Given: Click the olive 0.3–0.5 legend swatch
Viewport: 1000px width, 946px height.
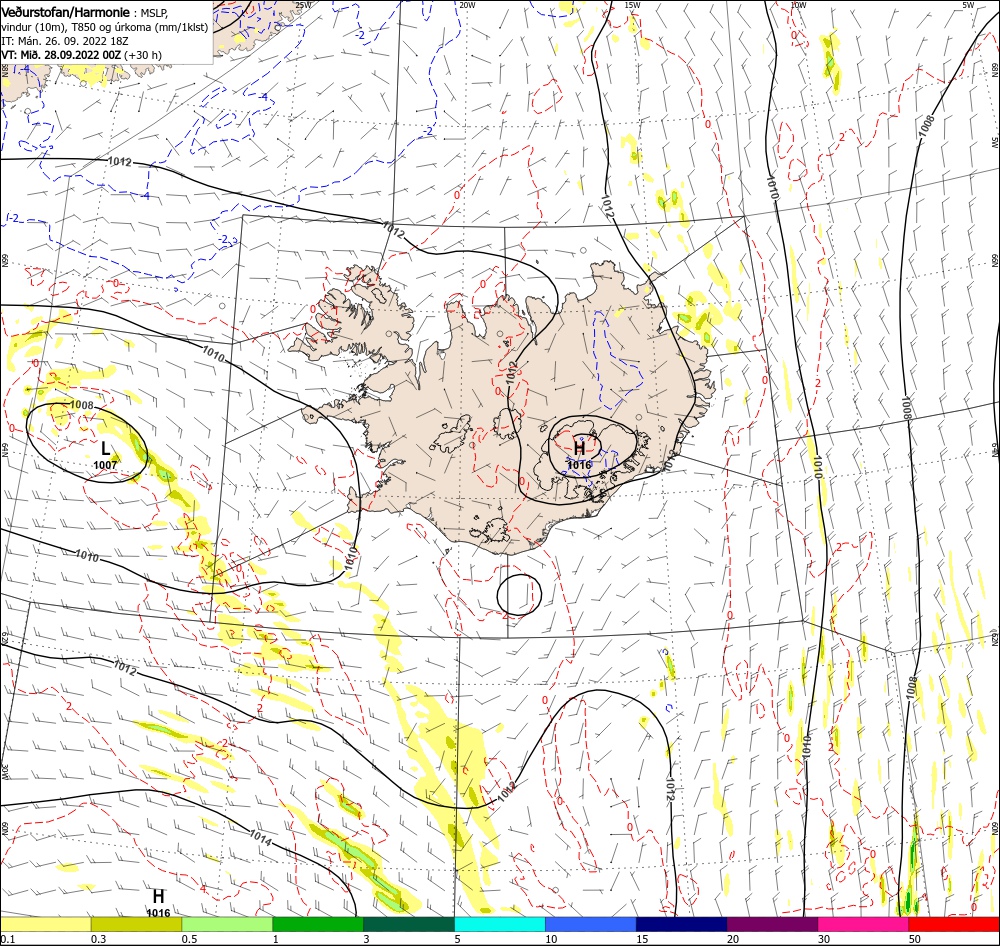Looking at the screenshot, I should [136, 924].
